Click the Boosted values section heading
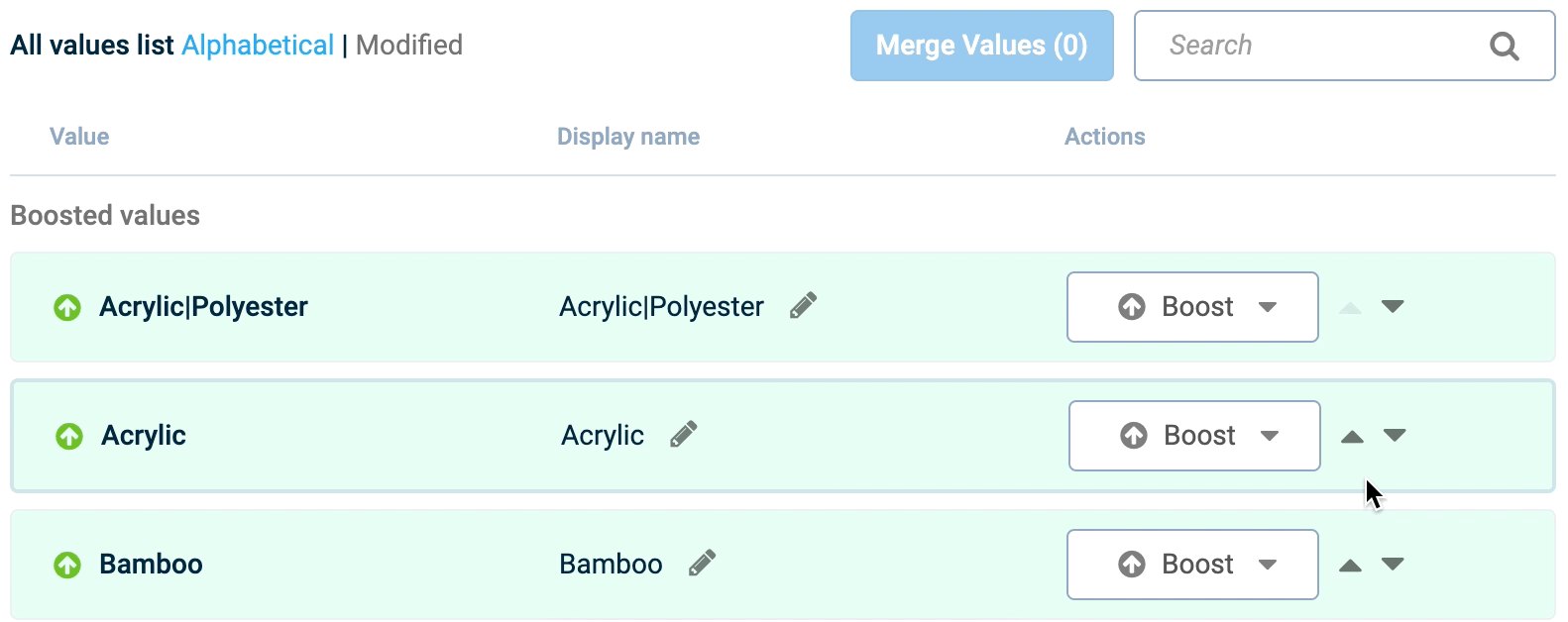The image size is (1568, 622). [105, 216]
